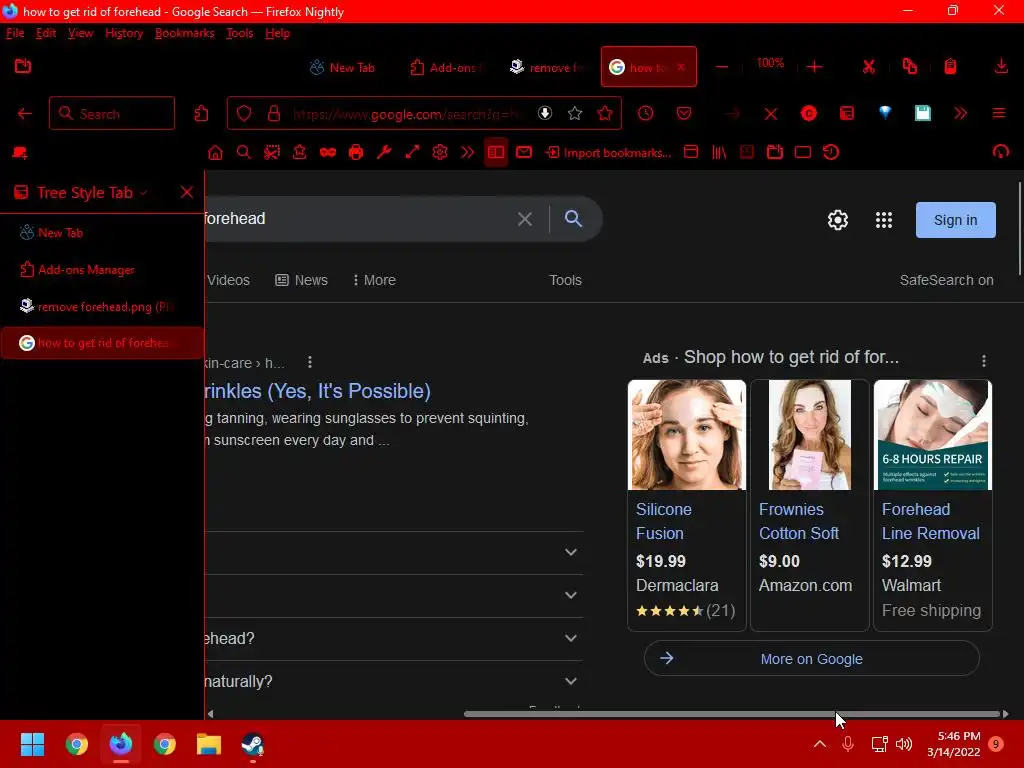Viewport: 1024px width, 768px height.
Task: Expand bookmarks toolbar overflow chevrons
Action: (468, 153)
